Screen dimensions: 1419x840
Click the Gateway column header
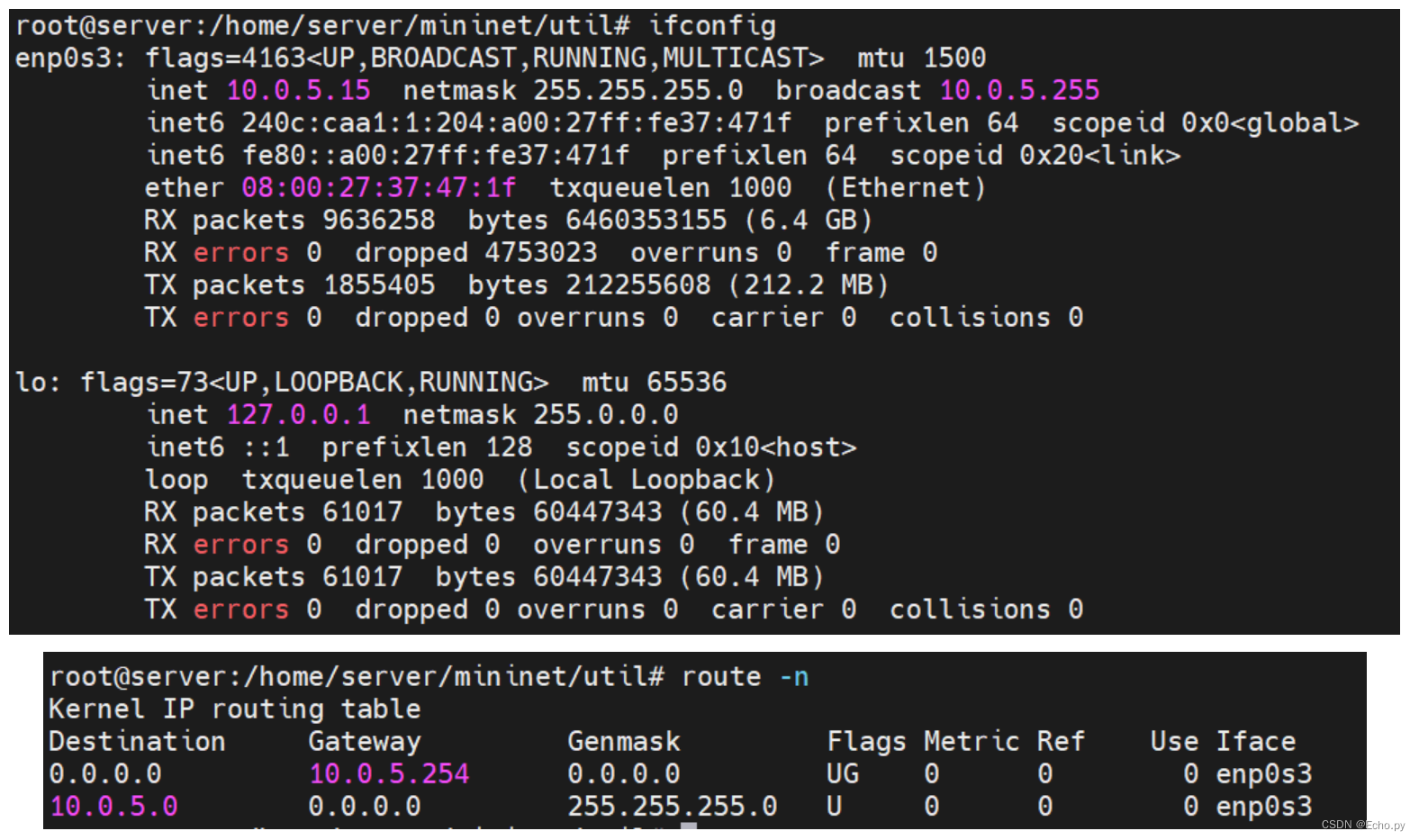364,742
